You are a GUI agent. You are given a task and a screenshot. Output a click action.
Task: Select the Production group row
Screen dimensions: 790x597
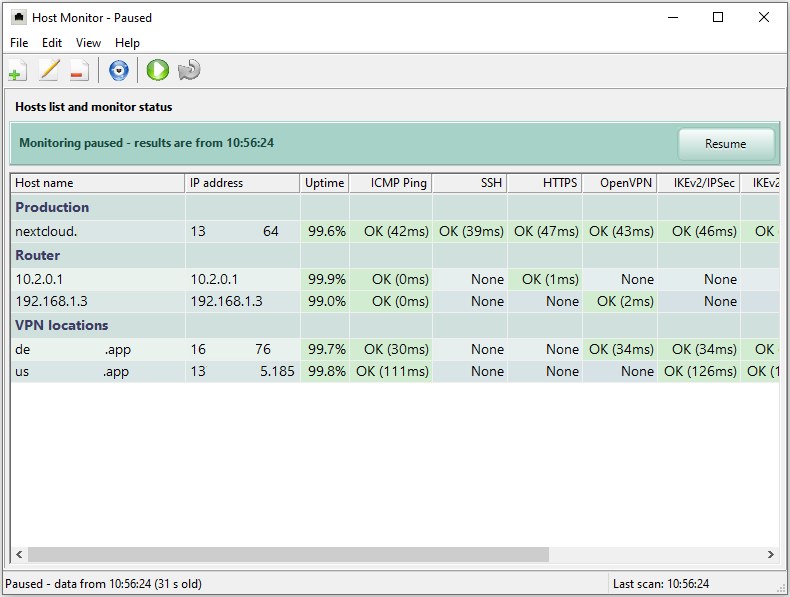tap(395, 207)
